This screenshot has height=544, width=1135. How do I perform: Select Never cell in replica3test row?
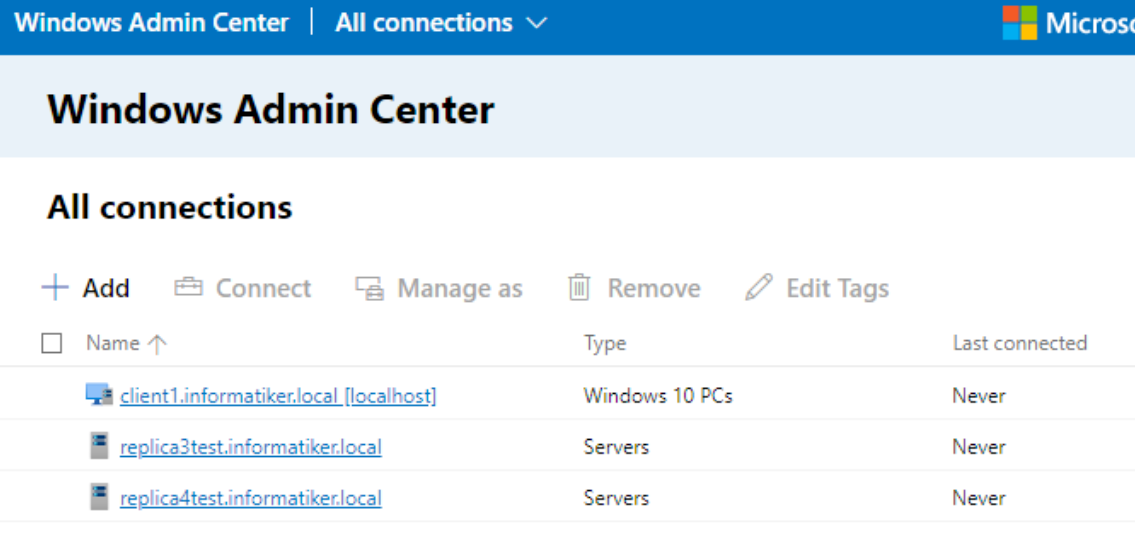pos(979,448)
